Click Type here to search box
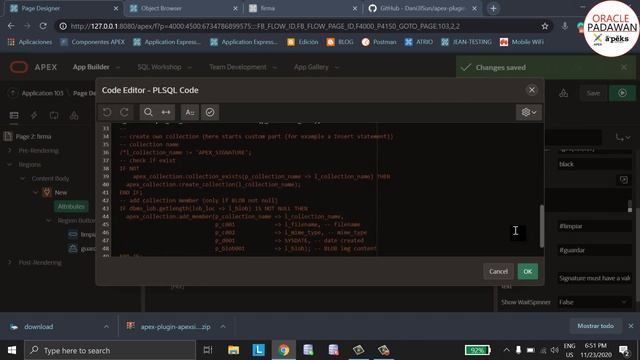This screenshot has width=640, height=360. pyautogui.click(x=110, y=350)
